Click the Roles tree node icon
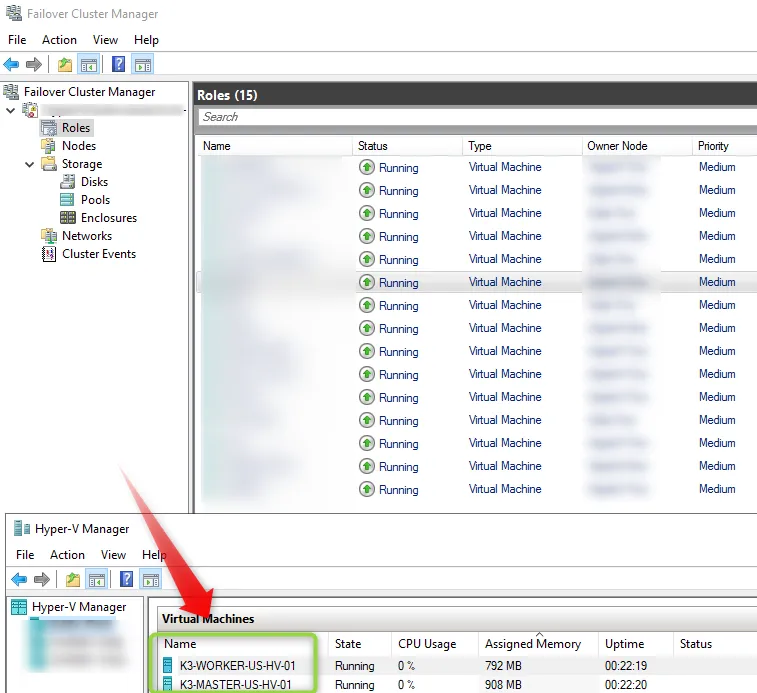Image resolution: width=757 pixels, height=693 pixels. tap(49, 128)
